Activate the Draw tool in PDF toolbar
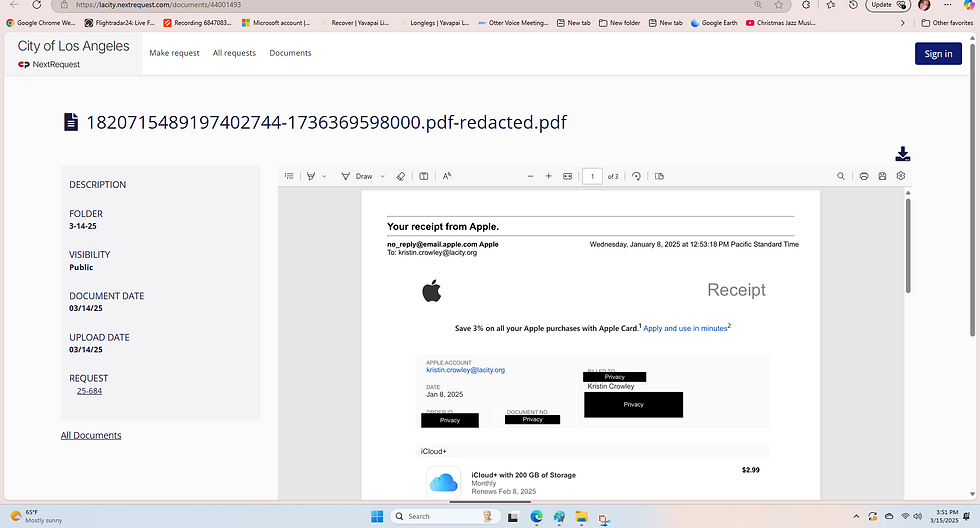Image resolution: width=980 pixels, height=528 pixels. coord(357,176)
